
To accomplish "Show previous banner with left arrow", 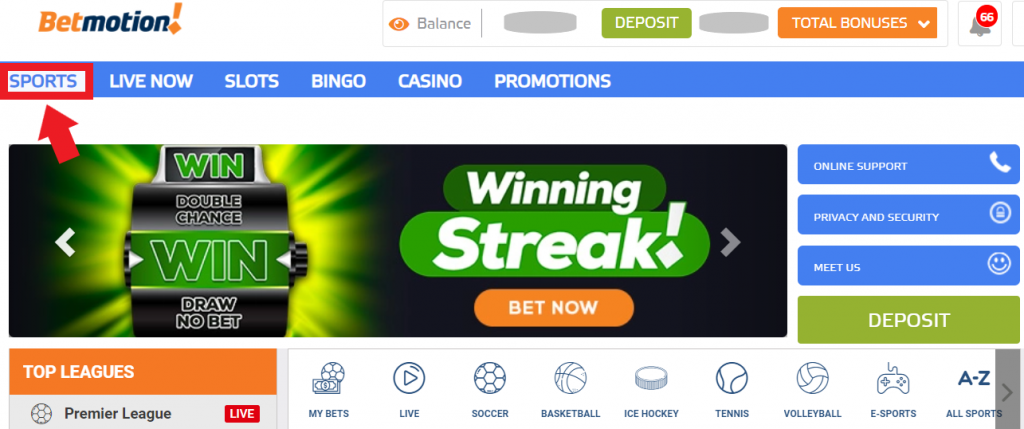I will point(65,242).
